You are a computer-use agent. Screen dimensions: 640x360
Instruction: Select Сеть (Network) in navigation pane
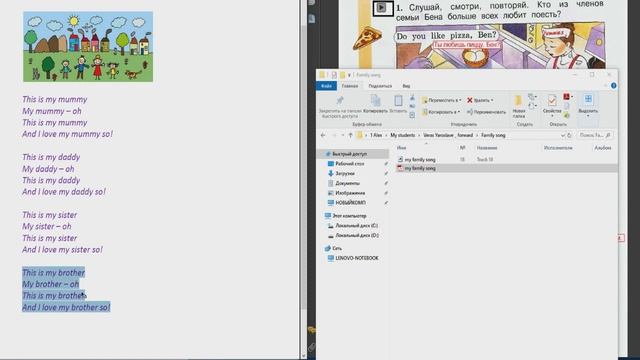click(337, 249)
